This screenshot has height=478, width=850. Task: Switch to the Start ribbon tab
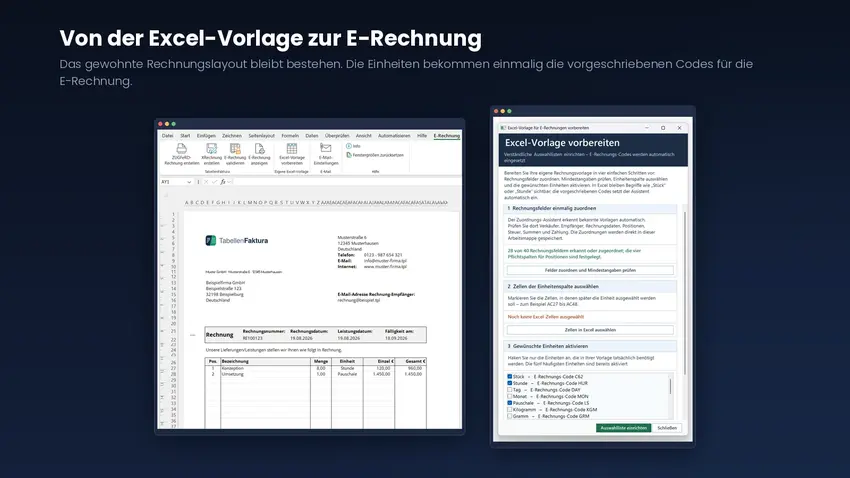pyautogui.click(x=185, y=136)
